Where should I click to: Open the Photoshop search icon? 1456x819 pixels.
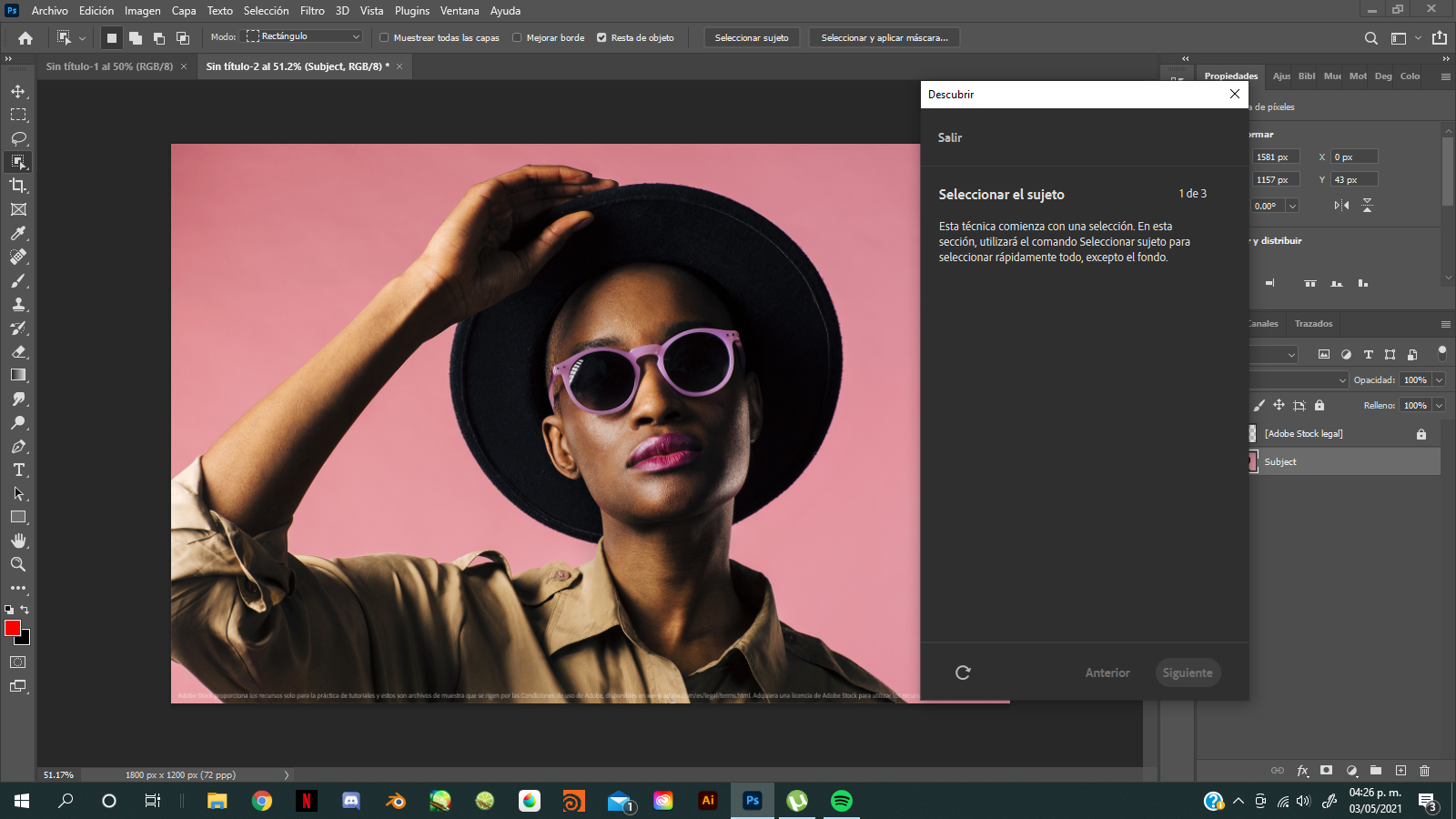coord(1370,38)
